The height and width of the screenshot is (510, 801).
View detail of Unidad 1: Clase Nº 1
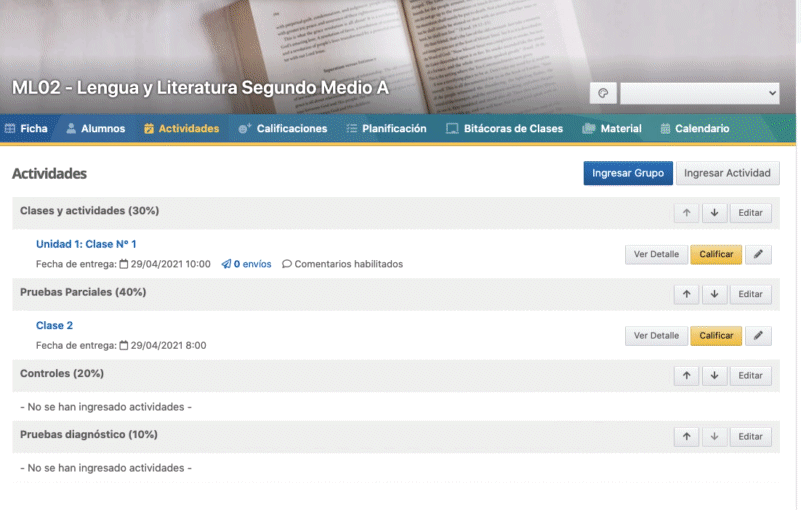point(656,254)
